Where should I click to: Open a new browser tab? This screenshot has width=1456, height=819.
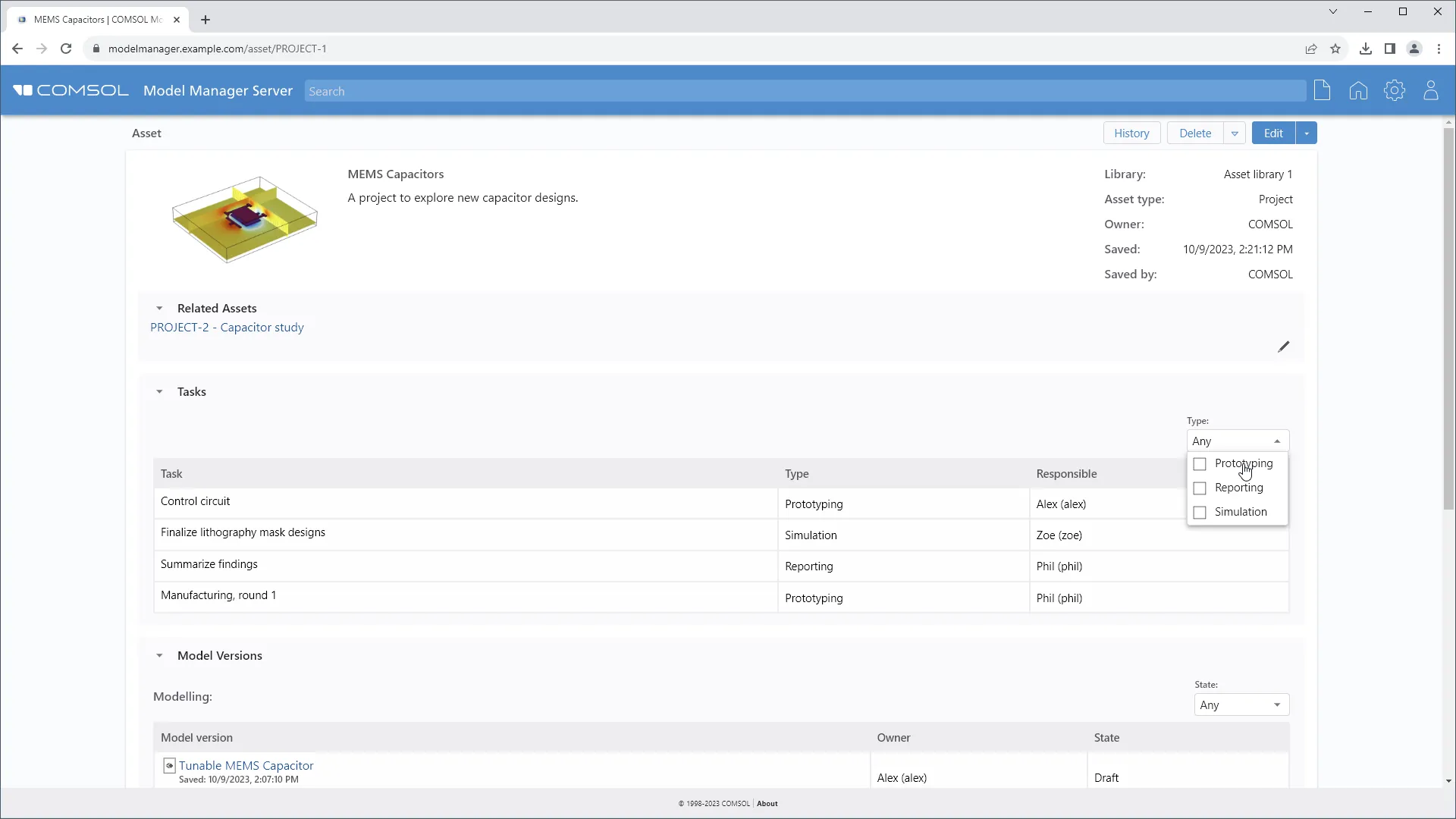tap(206, 20)
